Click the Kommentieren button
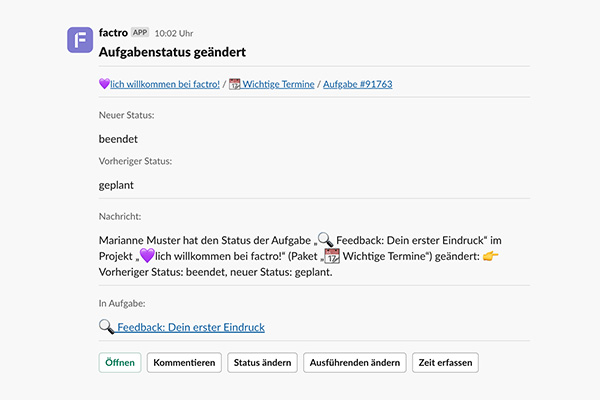Viewport: 600px width, 400px height. 184,362
